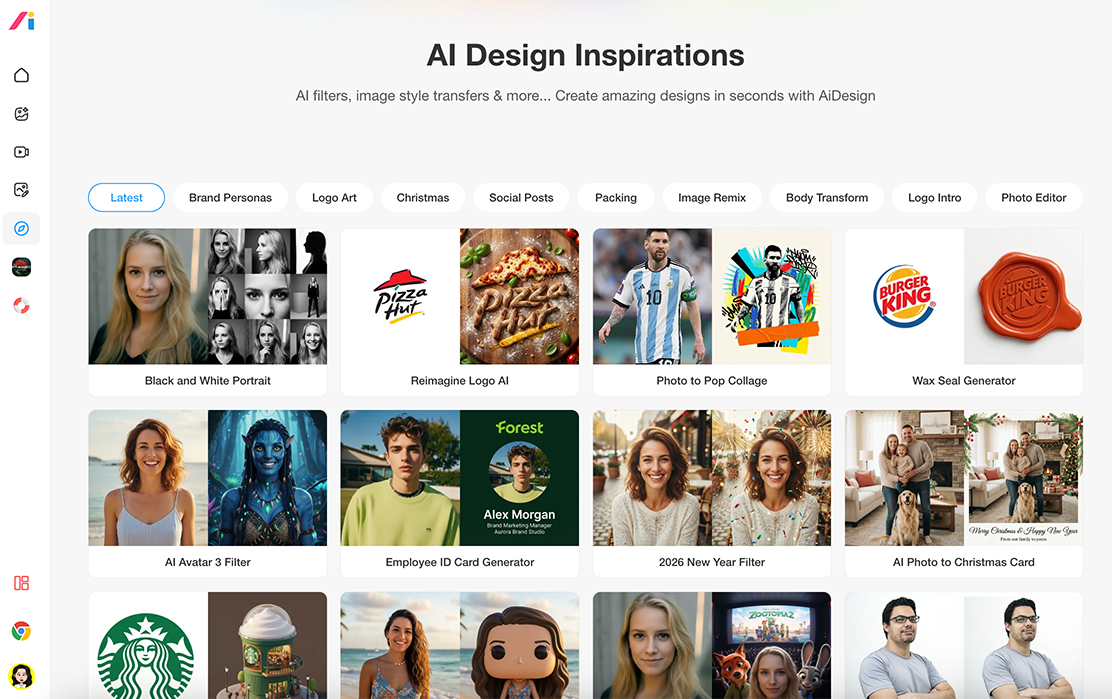Open the Home icon in sidebar

[x=21, y=75]
